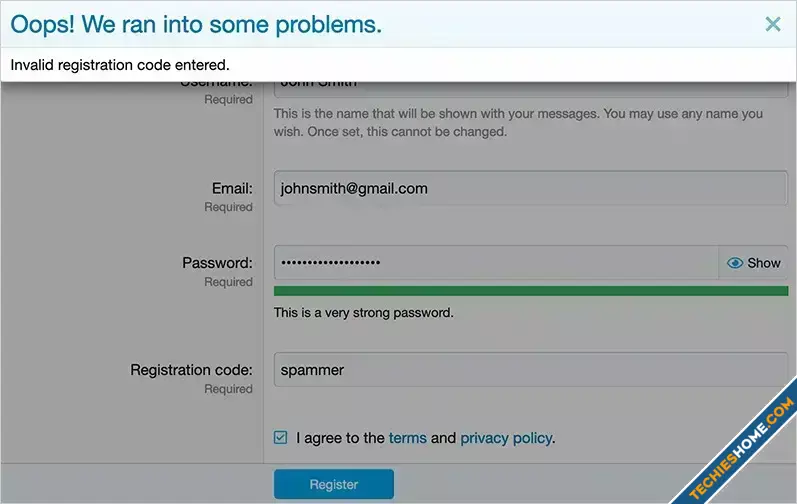Click the username help description text
Screen dimensions: 797x504
pos(518,123)
